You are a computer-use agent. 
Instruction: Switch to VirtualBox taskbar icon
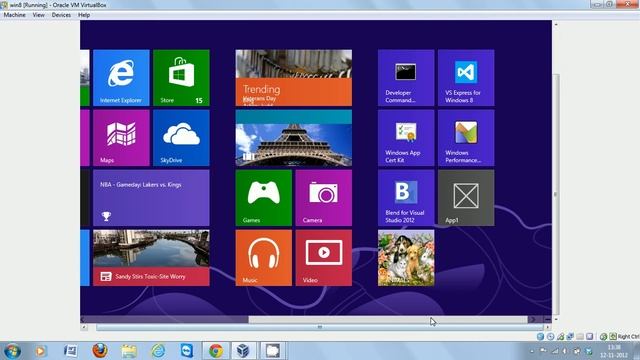pyautogui.click(x=243, y=351)
